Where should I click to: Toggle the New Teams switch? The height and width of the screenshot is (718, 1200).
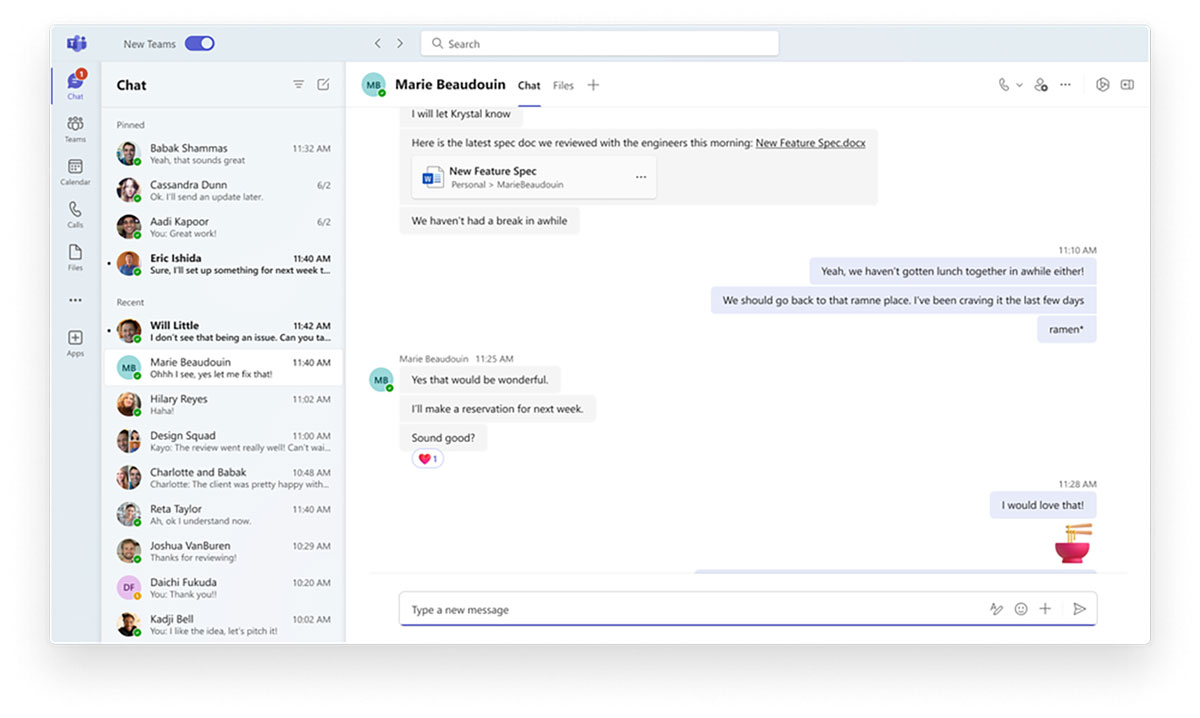pyautogui.click(x=199, y=44)
